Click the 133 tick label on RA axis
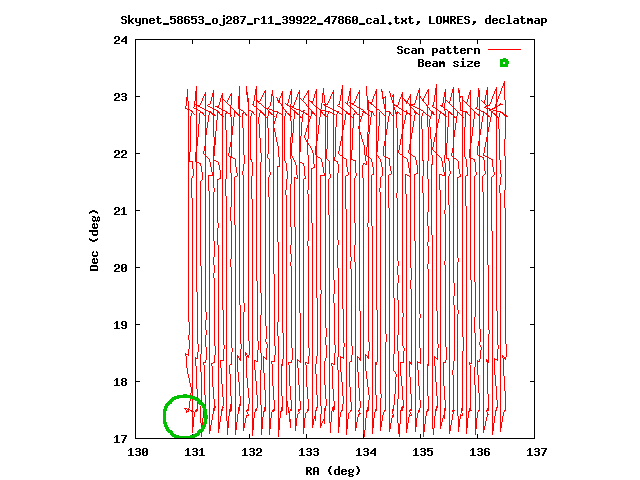The height and width of the screenshot is (480, 640). click(x=309, y=453)
